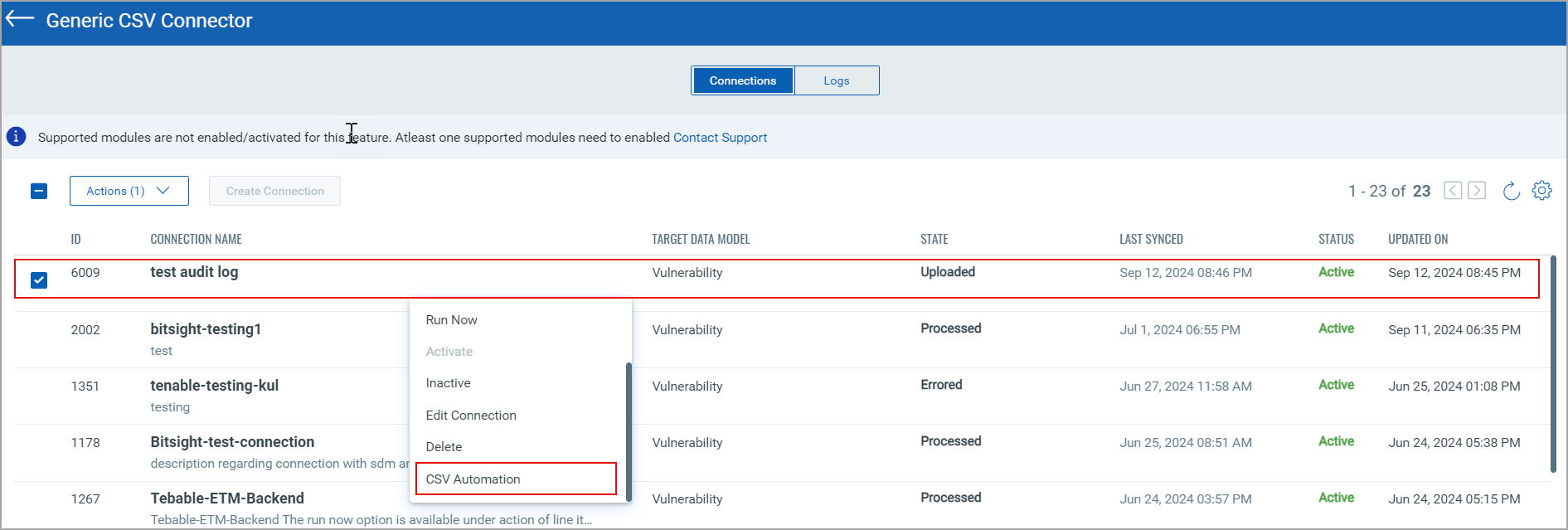Screen dimensions: 1568x530
Task: Click the Create Connection button
Action: (x=274, y=191)
